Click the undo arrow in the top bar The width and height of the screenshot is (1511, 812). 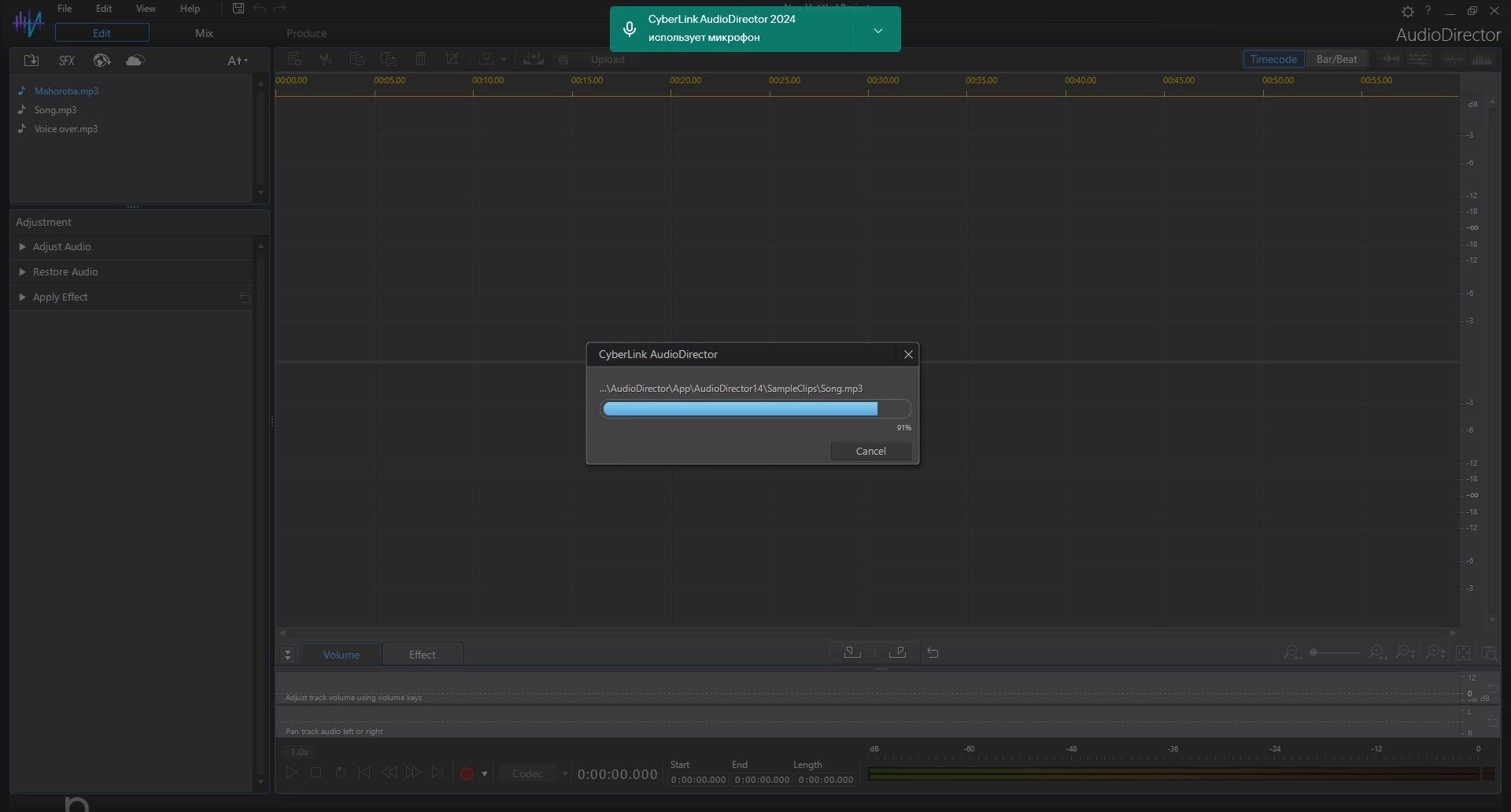click(259, 9)
